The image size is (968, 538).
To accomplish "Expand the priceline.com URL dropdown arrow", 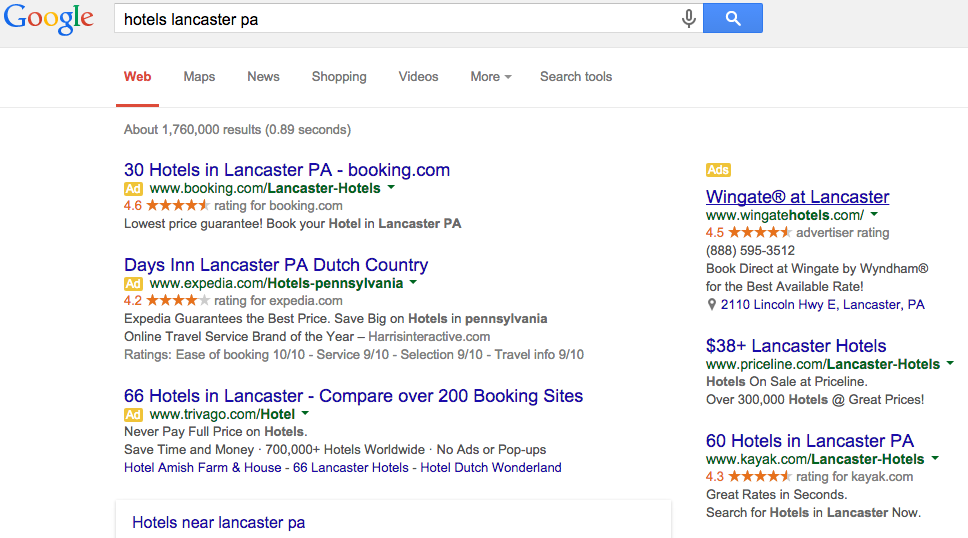I will 950,364.
